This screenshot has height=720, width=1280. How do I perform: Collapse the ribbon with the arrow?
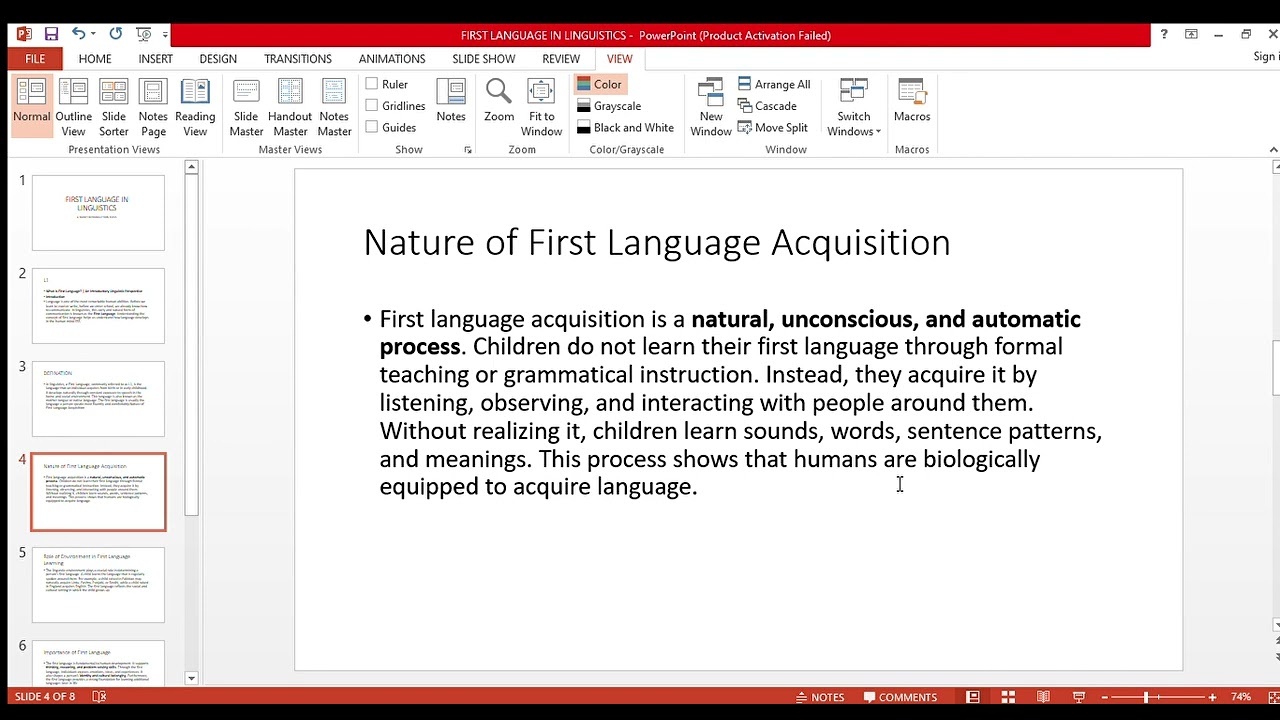click(1273, 150)
